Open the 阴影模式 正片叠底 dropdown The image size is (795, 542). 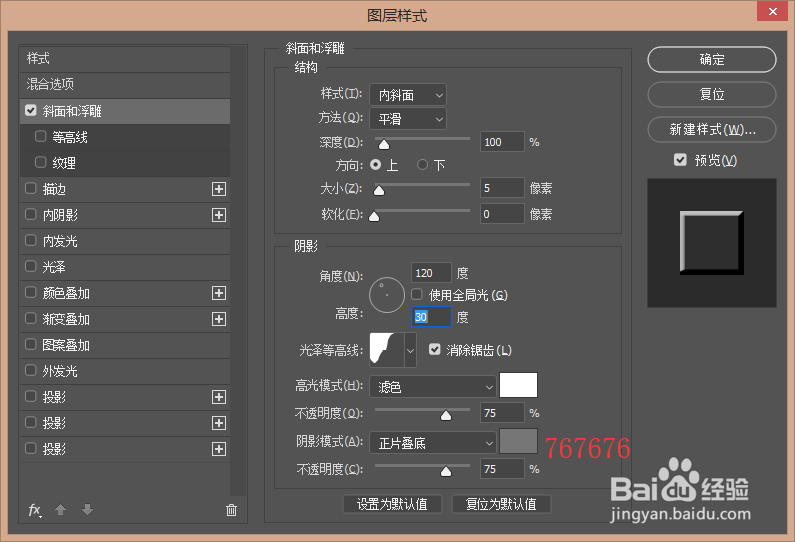click(x=433, y=443)
